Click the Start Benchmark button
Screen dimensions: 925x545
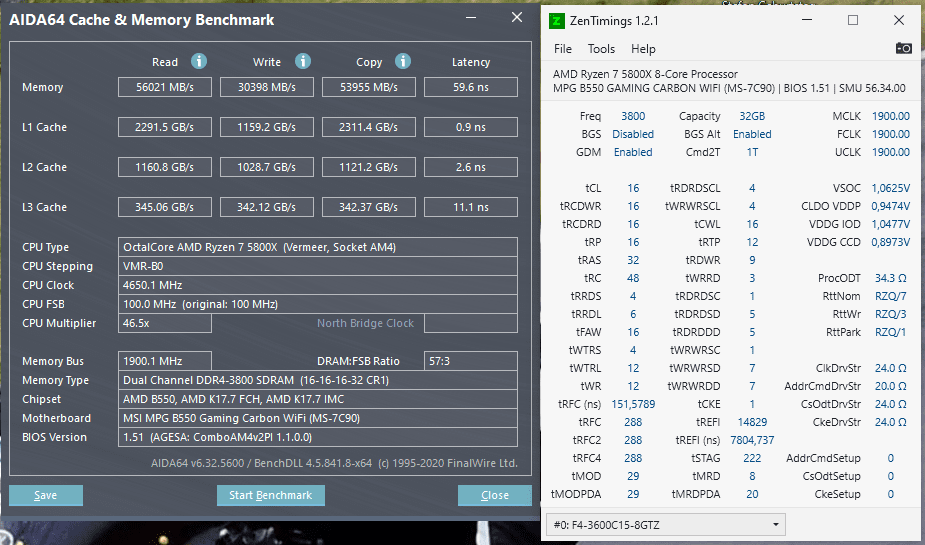point(271,495)
